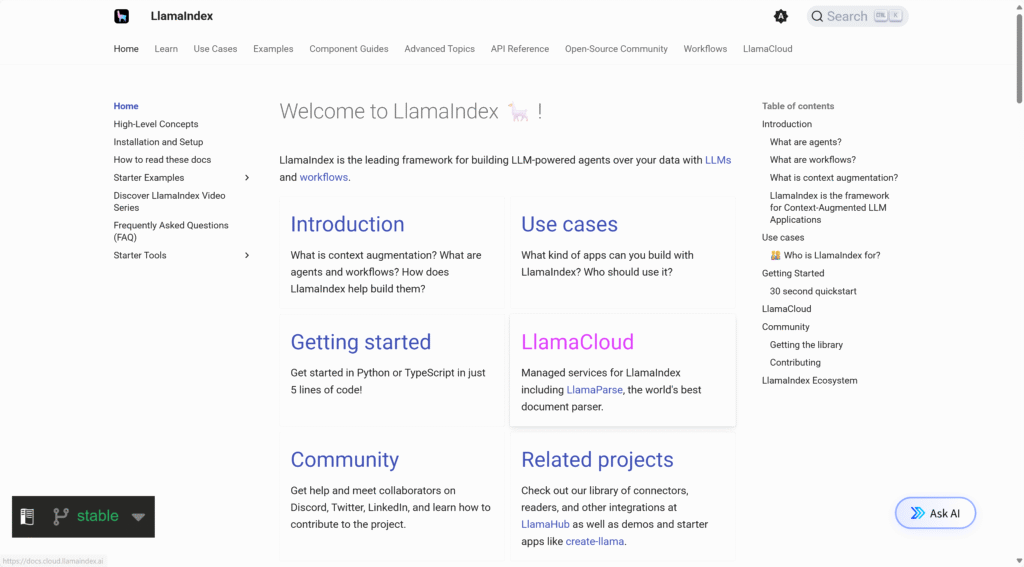Open the Use cases card heading

[569, 224]
